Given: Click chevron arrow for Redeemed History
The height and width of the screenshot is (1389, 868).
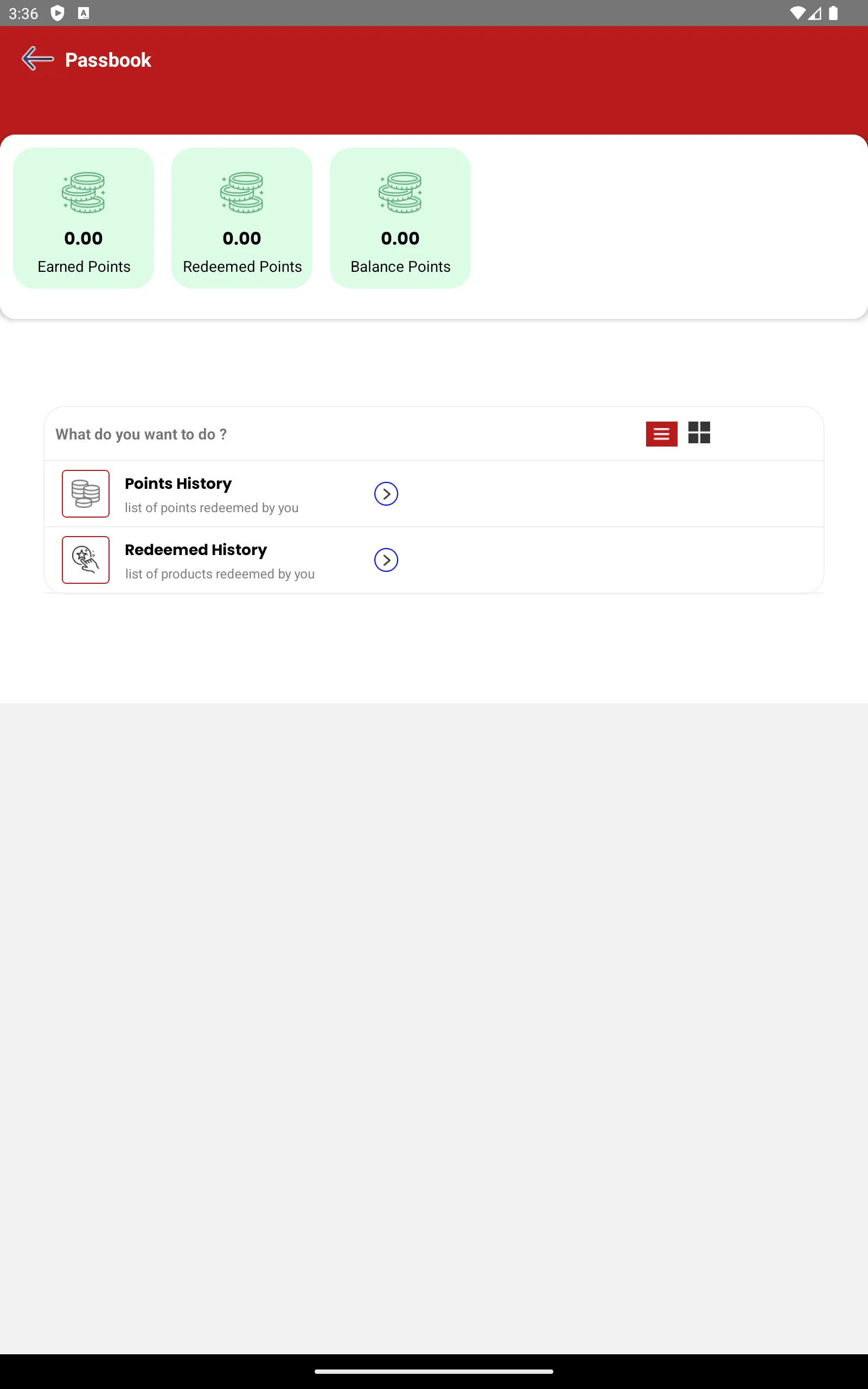Looking at the screenshot, I should (386, 559).
